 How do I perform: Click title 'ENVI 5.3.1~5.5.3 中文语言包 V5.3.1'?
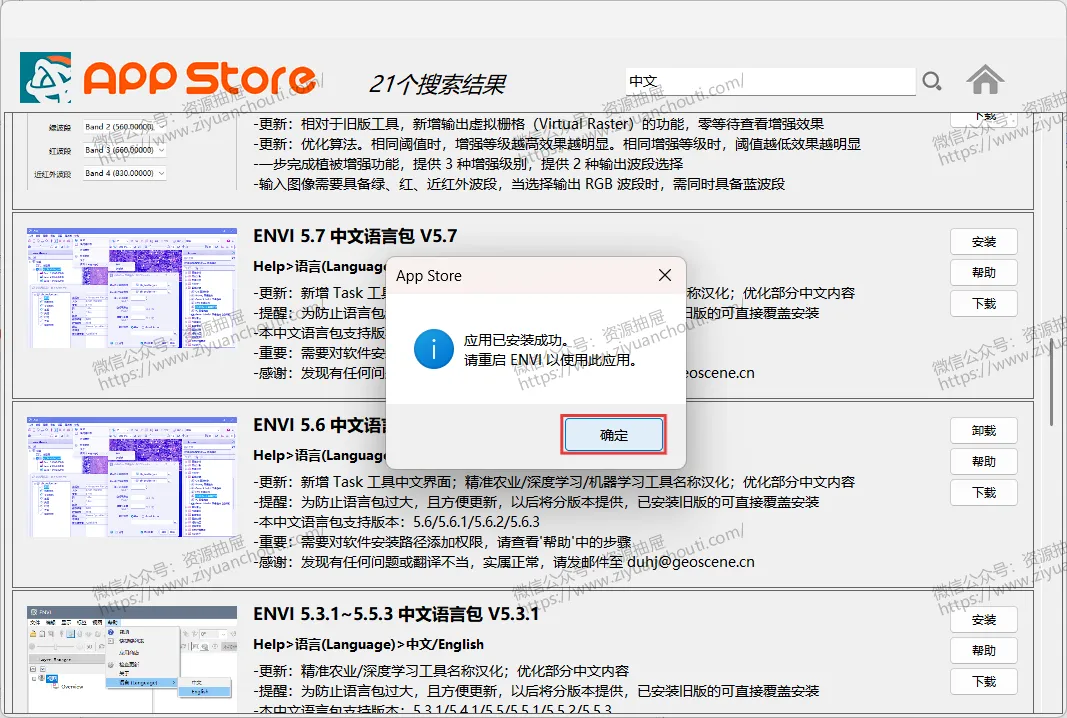(396, 614)
